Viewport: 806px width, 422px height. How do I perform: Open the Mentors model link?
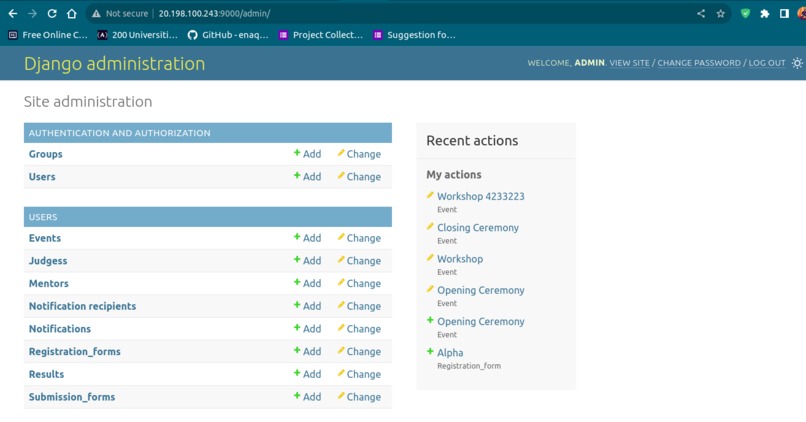tap(49, 284)
